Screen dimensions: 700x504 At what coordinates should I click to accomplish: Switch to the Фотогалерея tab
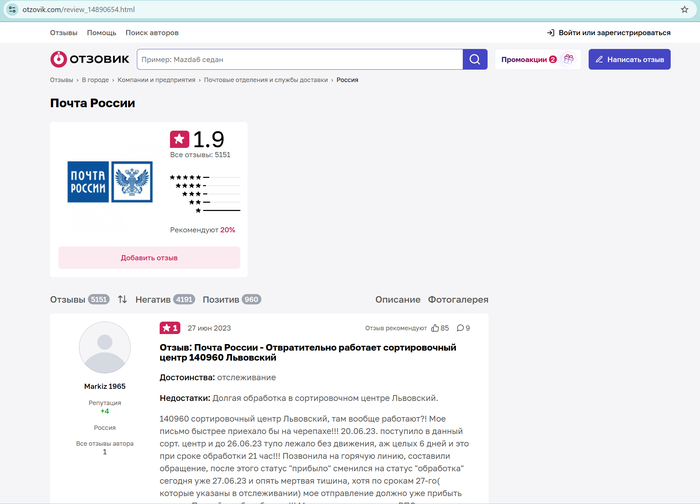458,300
